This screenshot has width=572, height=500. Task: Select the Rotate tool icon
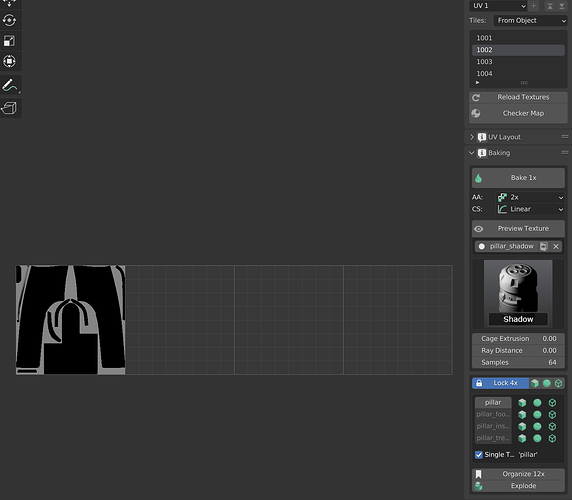pyautogui.click(x=9, y=20)
